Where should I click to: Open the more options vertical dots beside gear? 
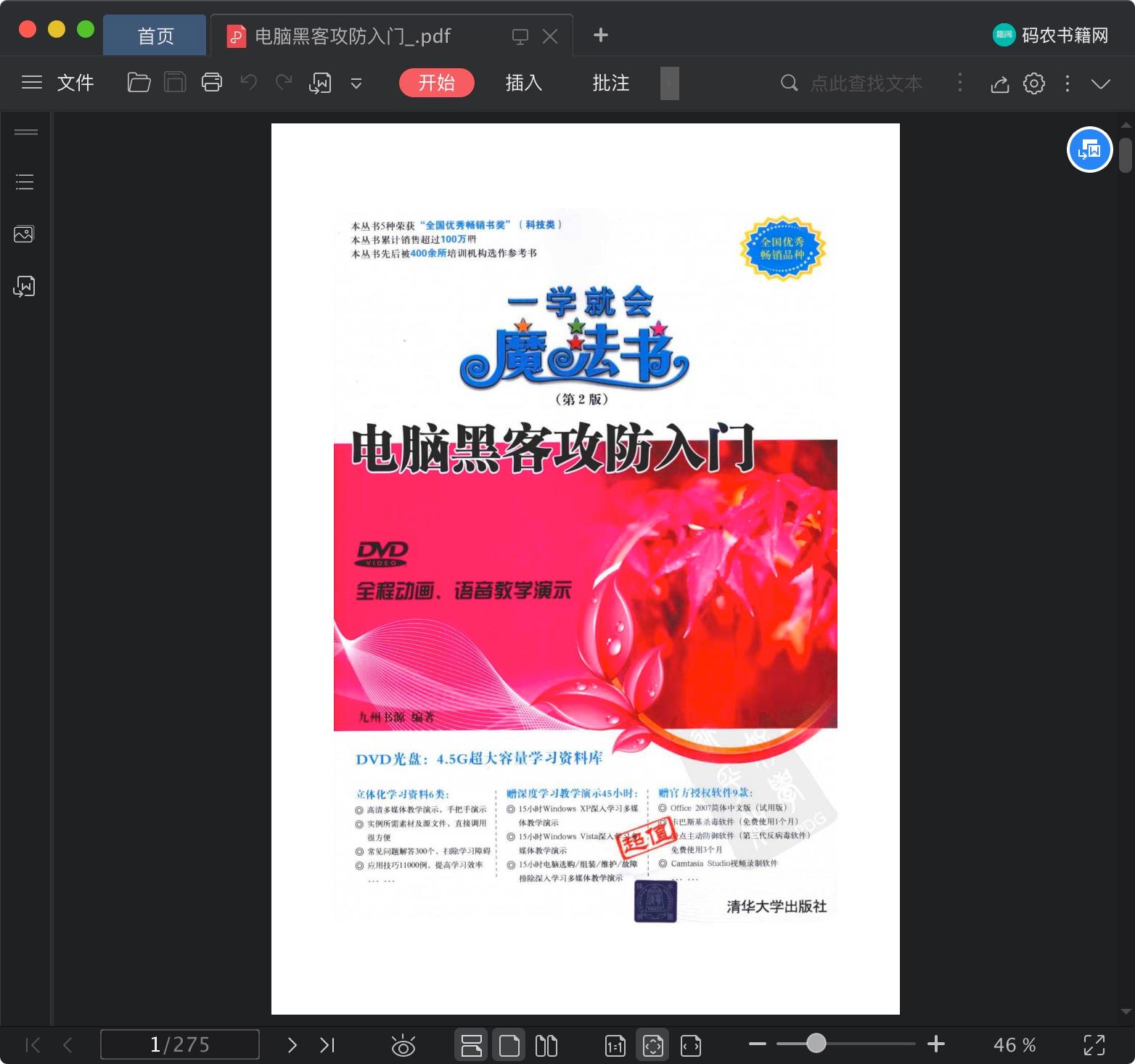[x=1067, y=83]
